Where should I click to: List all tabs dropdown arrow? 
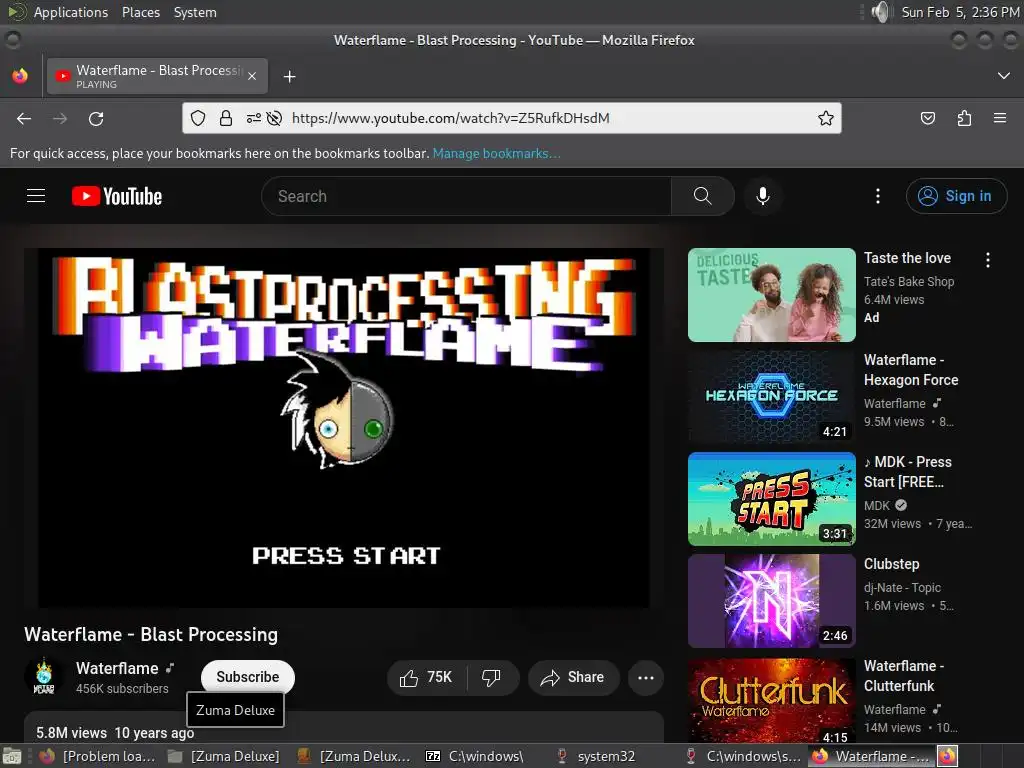pos(1004,76)
